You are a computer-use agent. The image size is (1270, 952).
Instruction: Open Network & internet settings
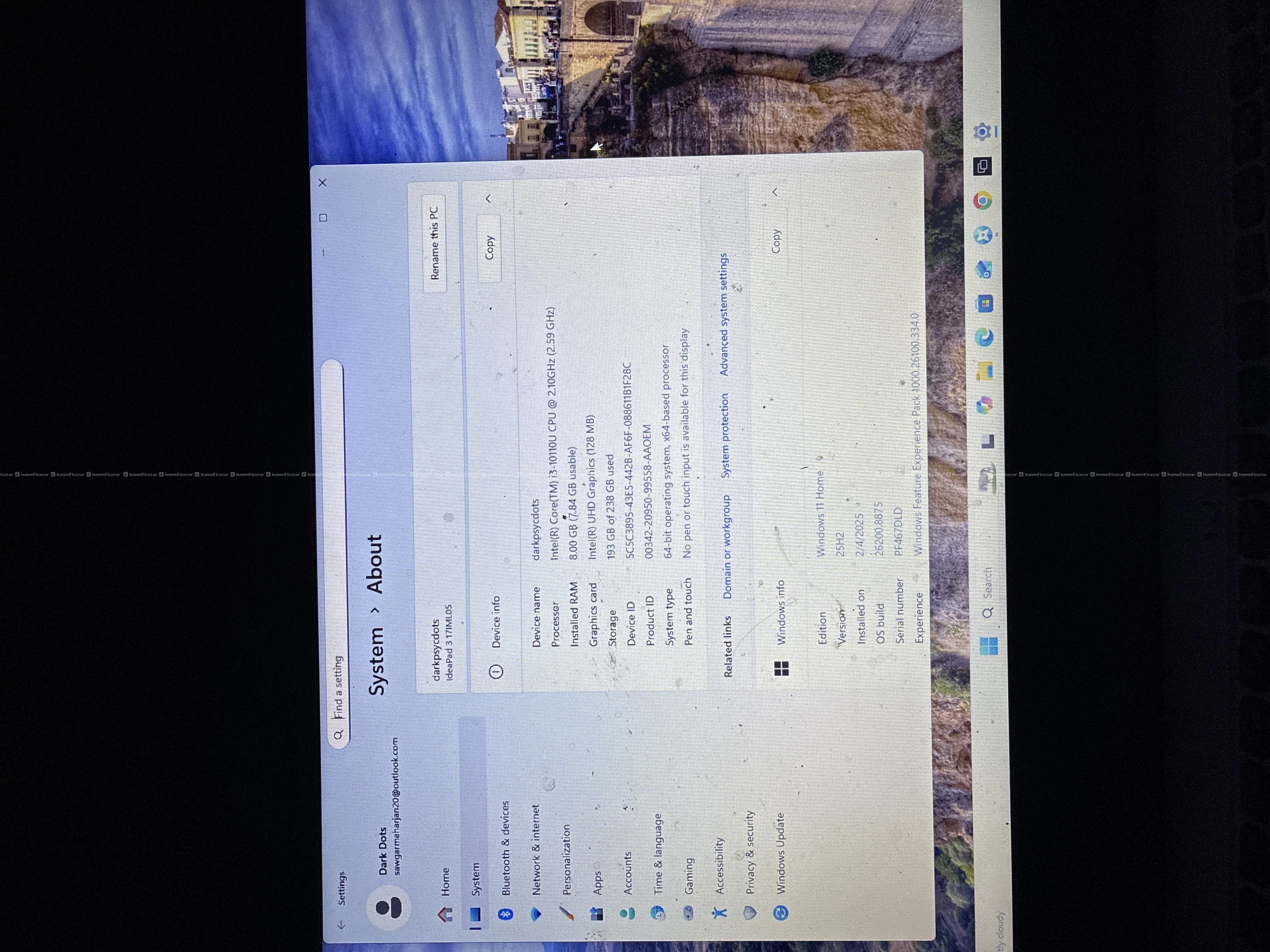[536, 863]
